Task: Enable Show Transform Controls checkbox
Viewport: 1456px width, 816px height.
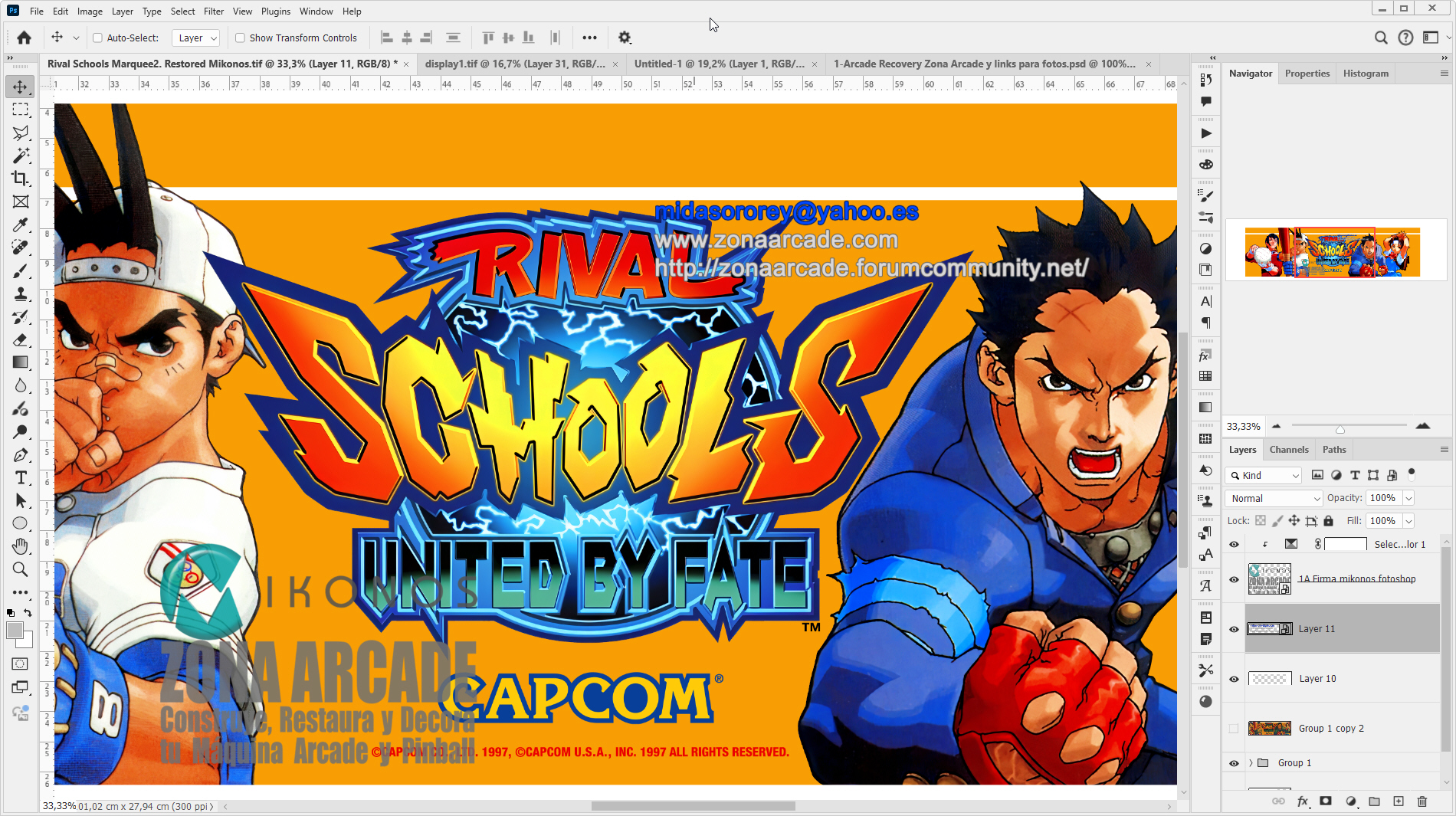Action: point(240,38)
